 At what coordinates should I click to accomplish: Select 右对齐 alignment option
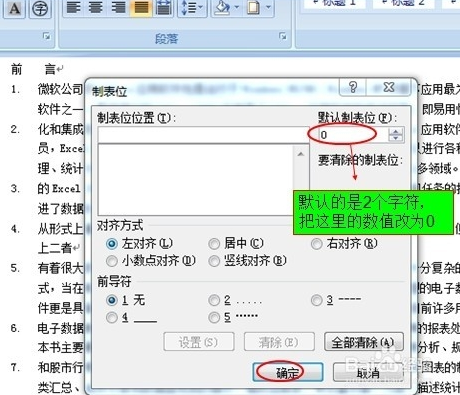click(x=344, y=244)
